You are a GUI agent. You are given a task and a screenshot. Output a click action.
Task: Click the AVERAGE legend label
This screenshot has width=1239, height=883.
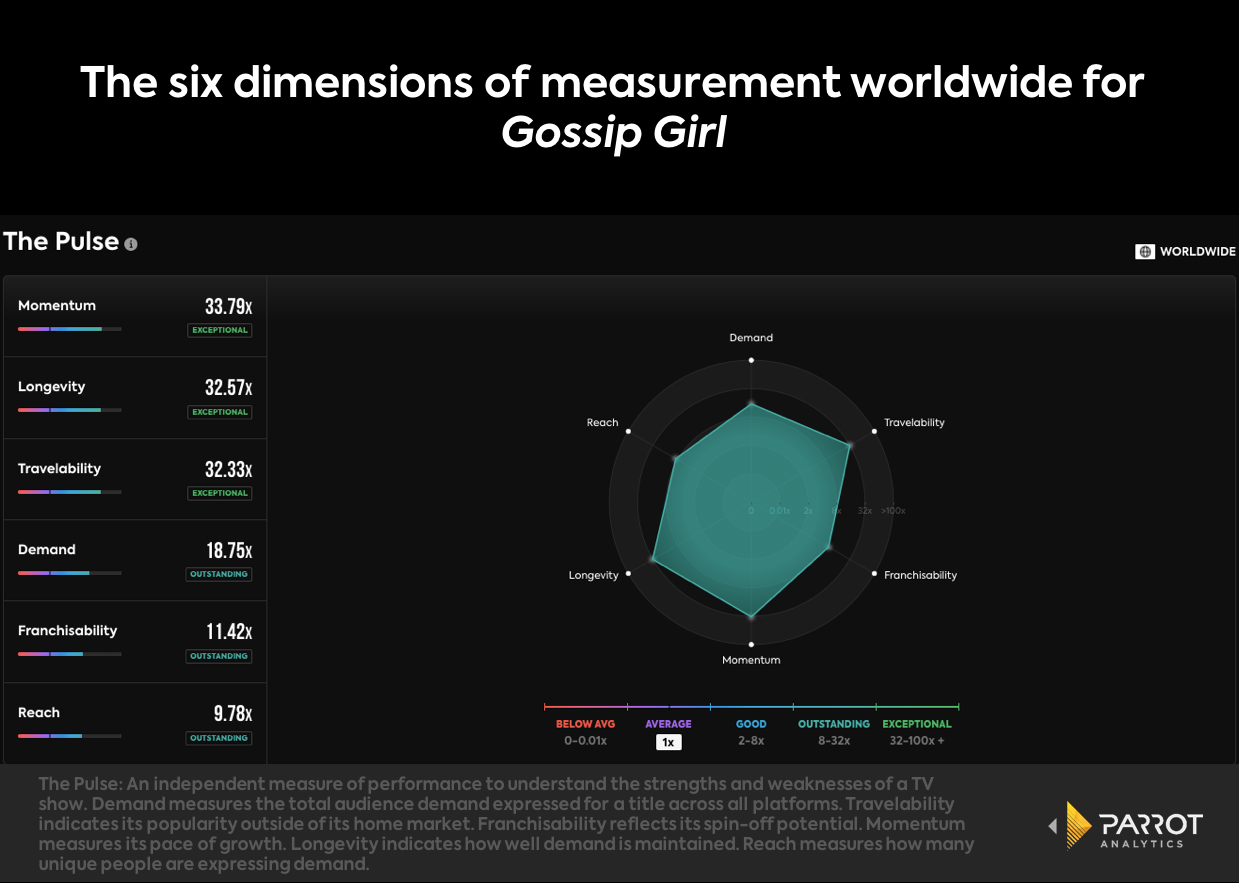pos(668,724)
